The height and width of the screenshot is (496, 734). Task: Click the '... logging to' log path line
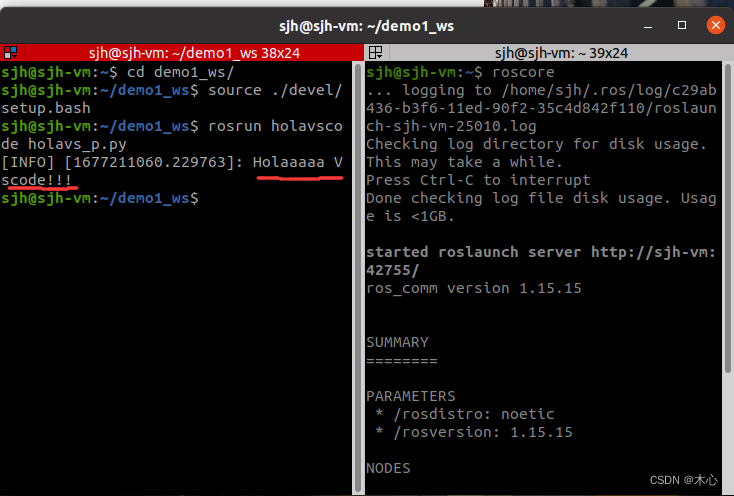(x=541, y=90)
